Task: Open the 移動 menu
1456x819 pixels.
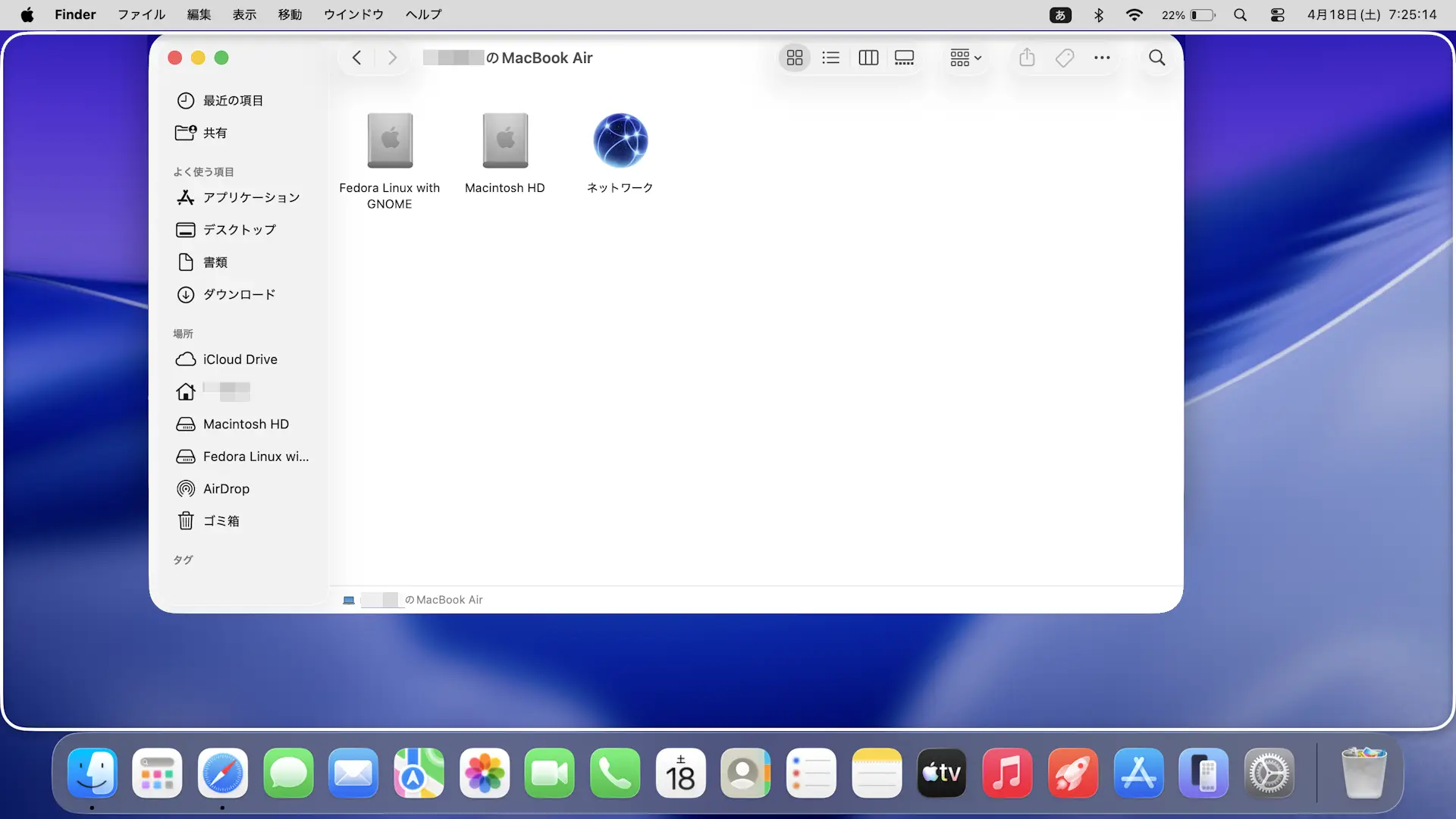Action: coord(290,14)
